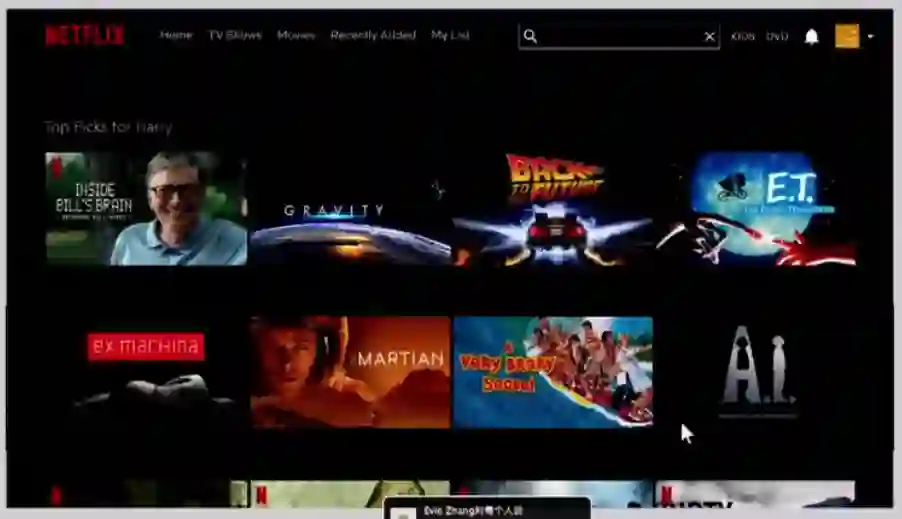Viewport: 902px width, 519px height.
Task: Click the search magnifier icon
Action: pyautogui.click(x=530, y=36)
